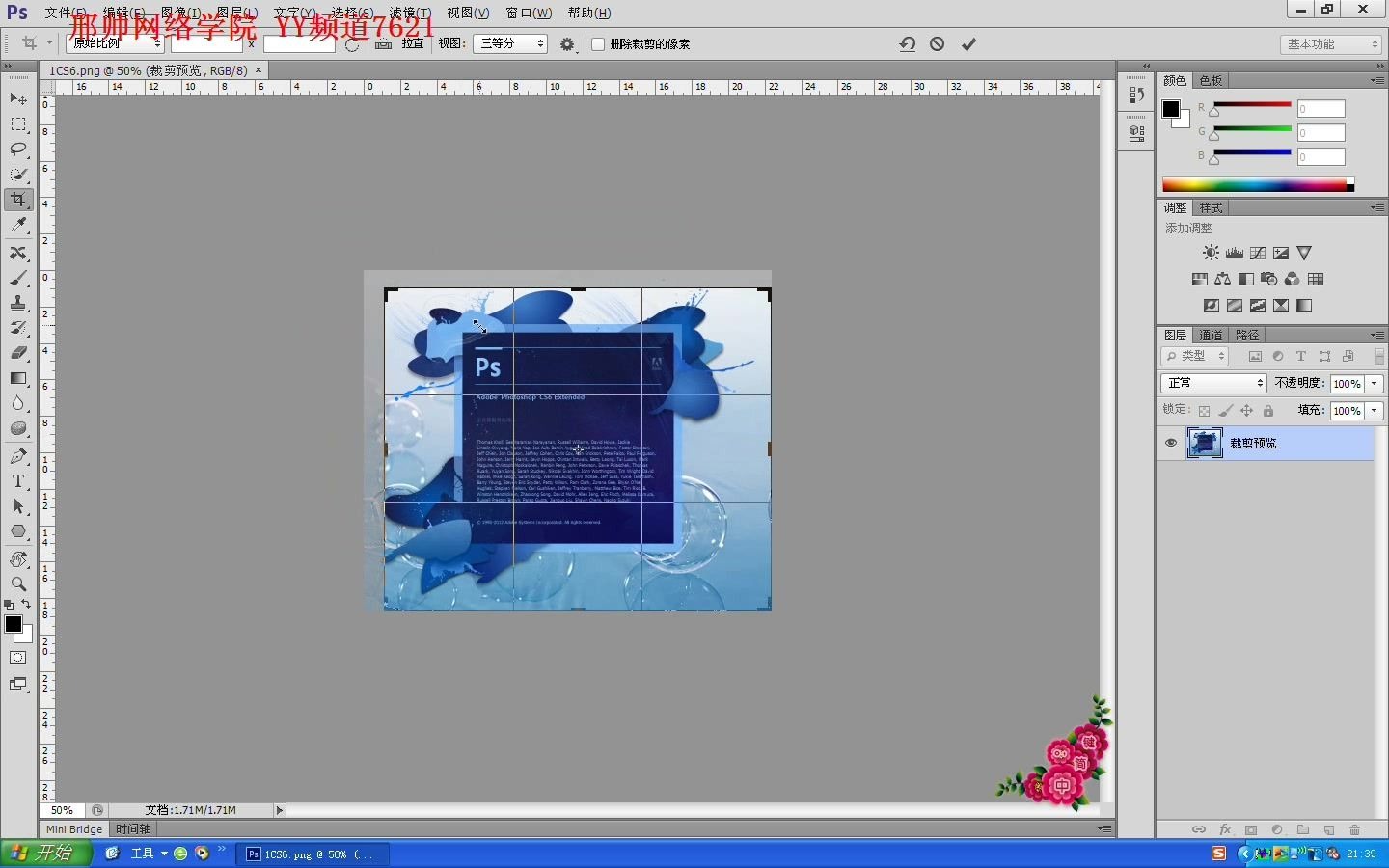Toggle pixel layer filter
Viewport: 1389px width, 868px height.
pyautogui.click(x=1255, y=356)
